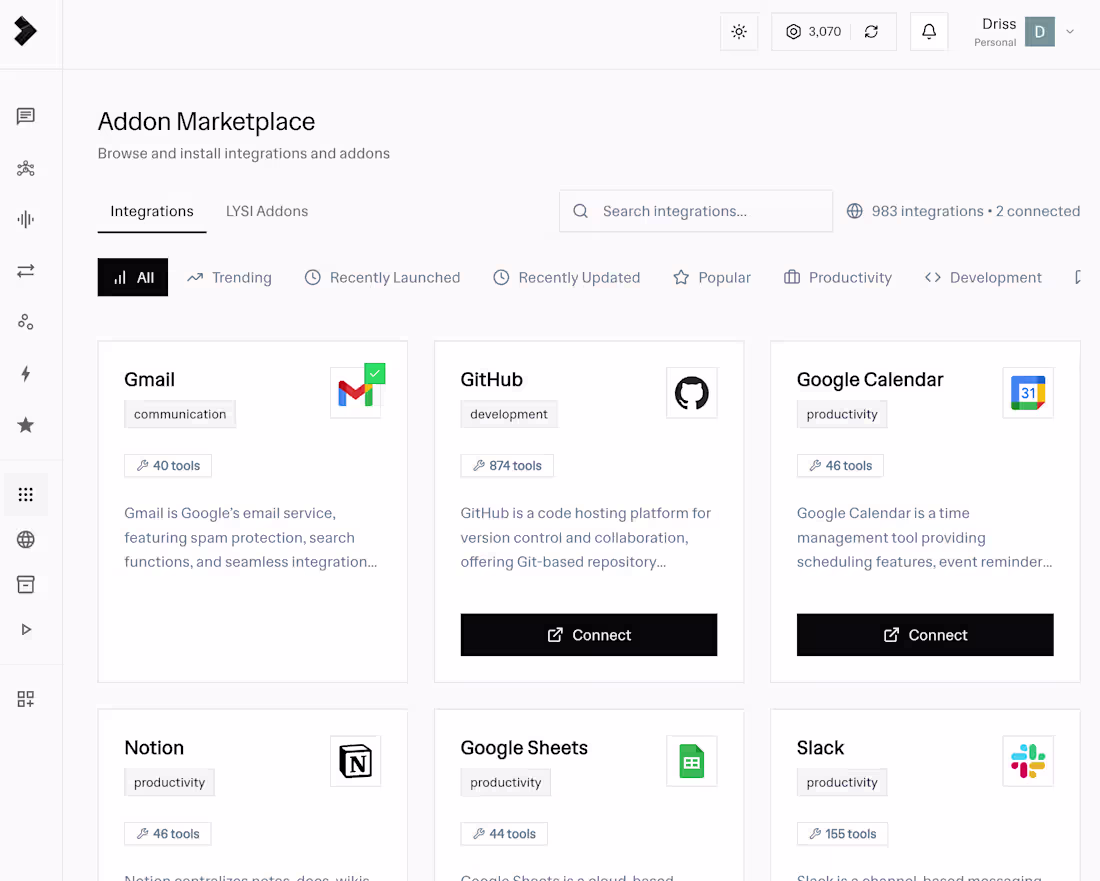Open the swap arrows icon in sidebar

[x=26, y=271]
